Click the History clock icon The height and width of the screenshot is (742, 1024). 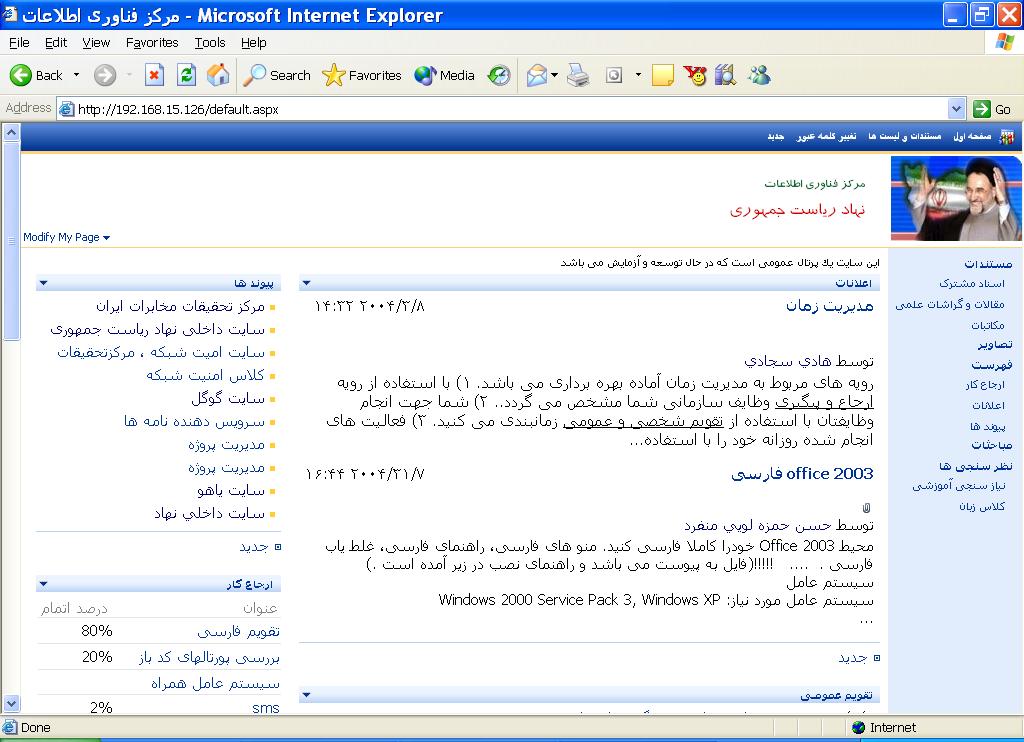point(500,75)
